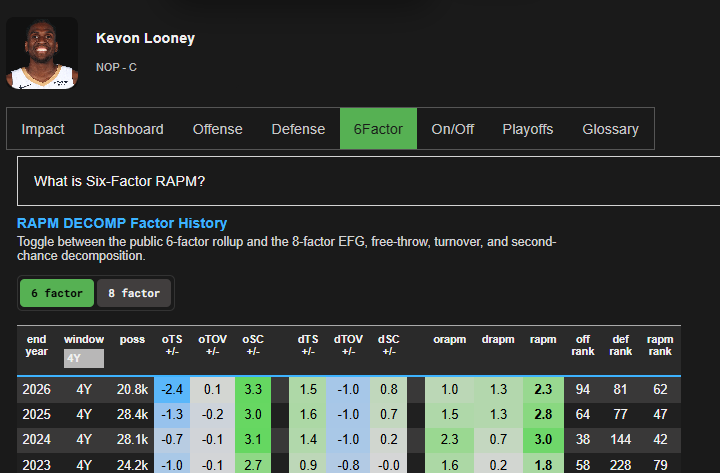Sort by oTOV +/- column header

point(212,345)
